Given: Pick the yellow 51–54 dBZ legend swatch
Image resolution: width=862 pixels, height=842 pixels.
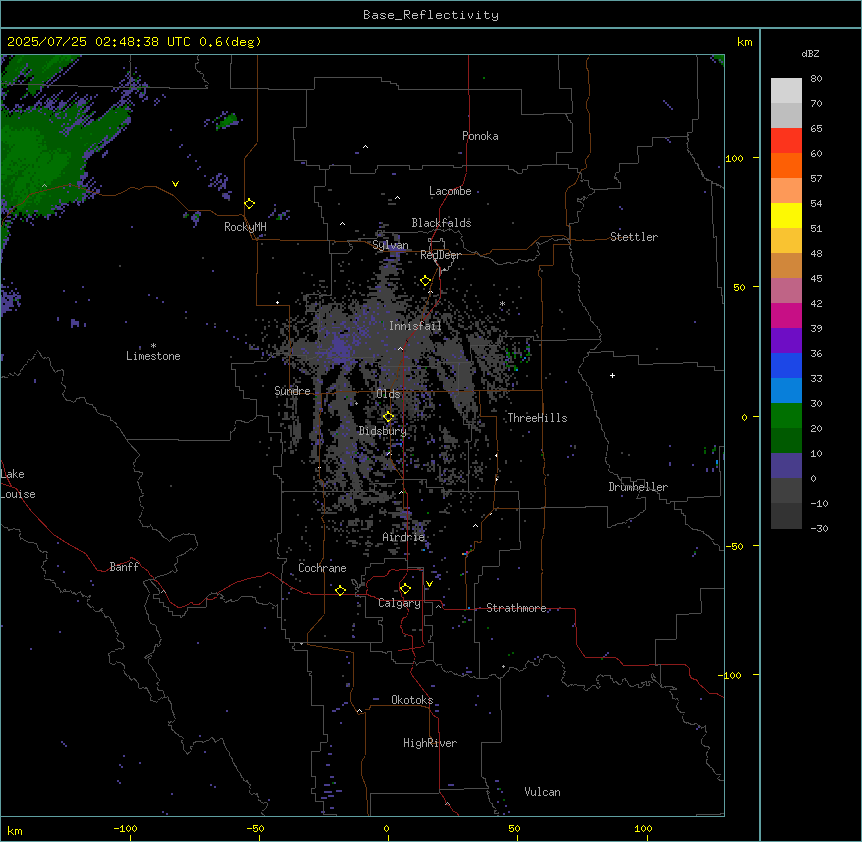Looking at the screenshot, I should [786, 215].
